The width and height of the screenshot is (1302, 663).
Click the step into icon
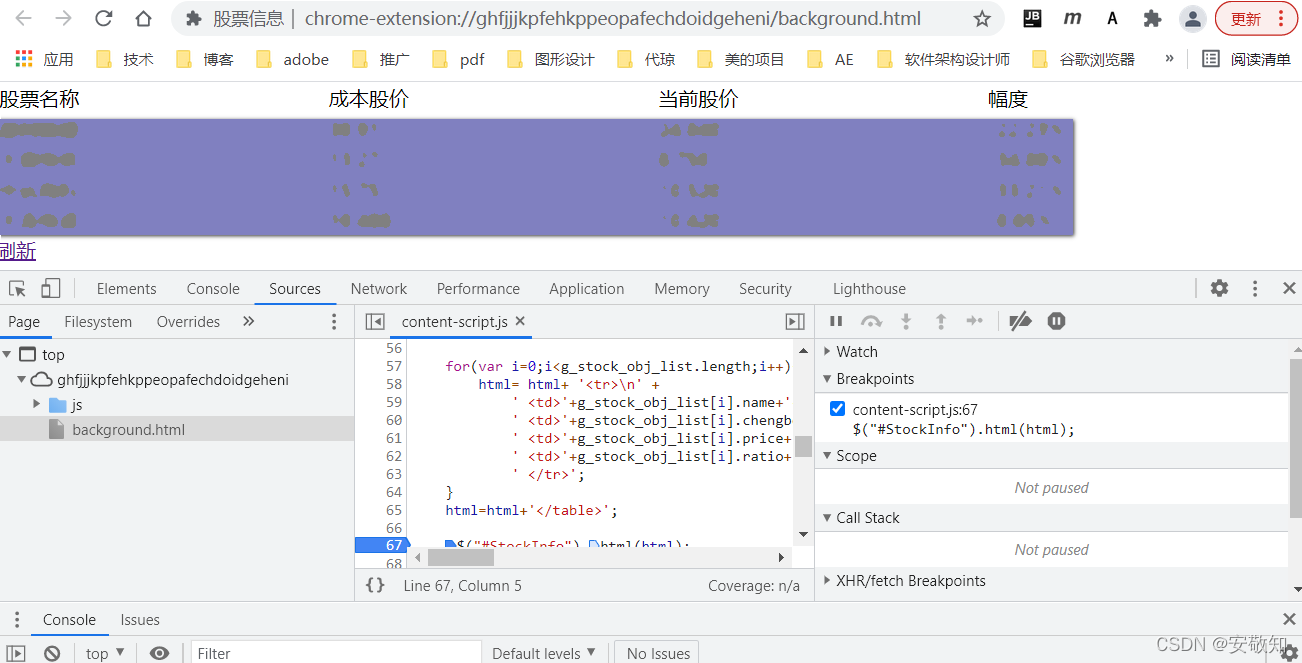pos(906,321)
